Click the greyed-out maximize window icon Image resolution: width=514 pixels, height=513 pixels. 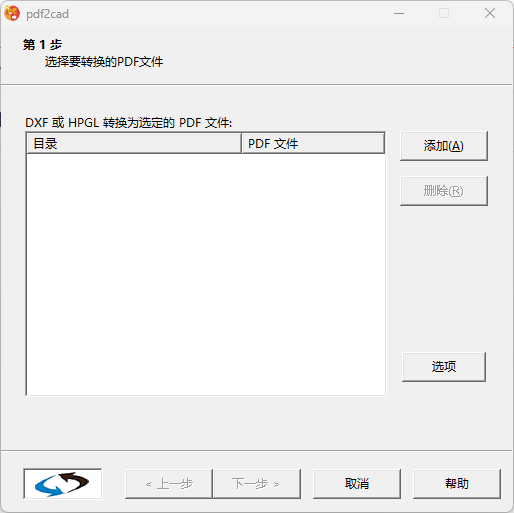(444, 13)
